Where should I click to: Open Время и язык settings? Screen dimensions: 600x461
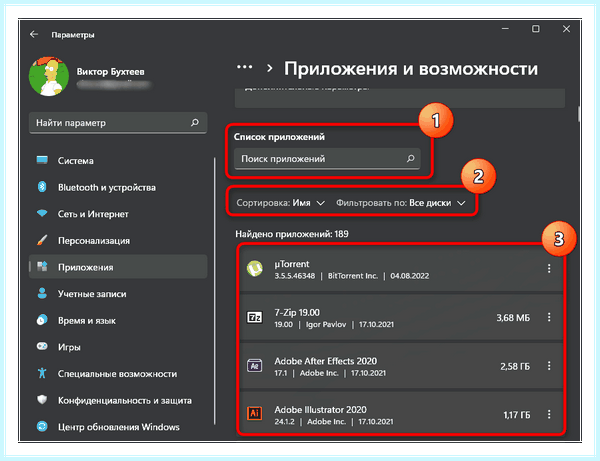(x=118, y=321)
